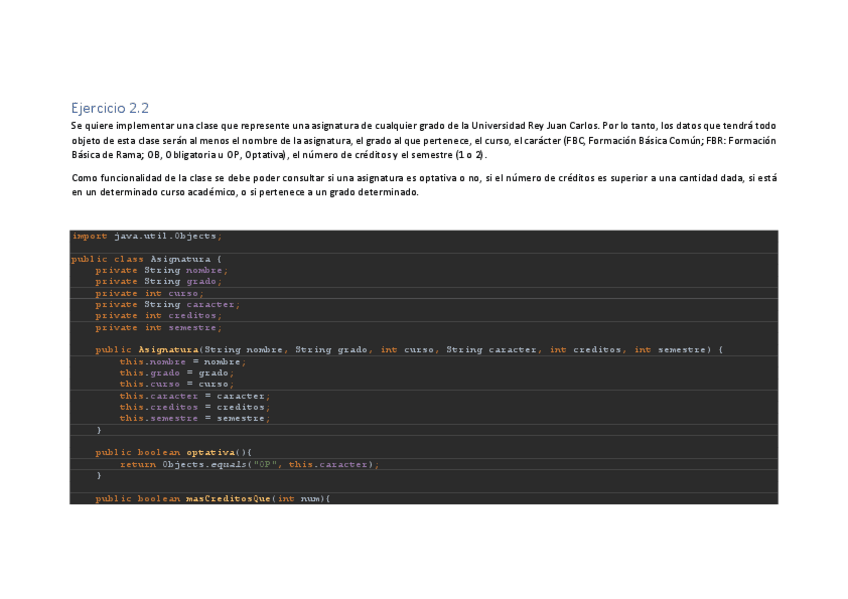Image resolution: width=848 pixels, height=599 pixels.
Task: Click the "this.curso = curso;" assignment
Action: point(176,384)
